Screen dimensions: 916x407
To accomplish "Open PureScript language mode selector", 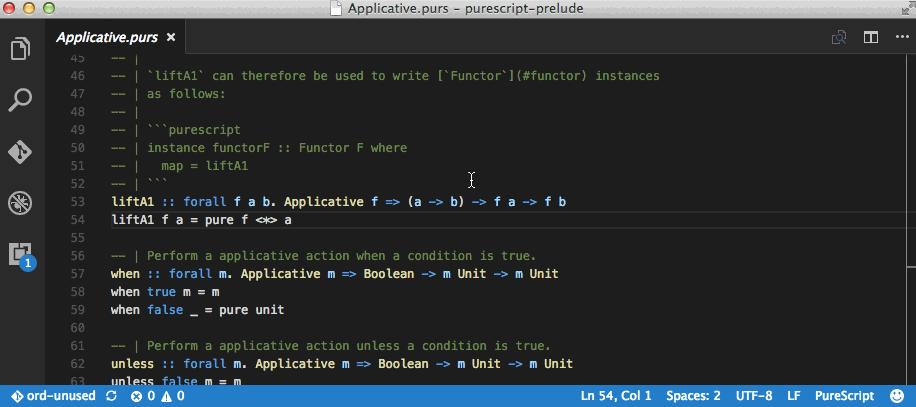I will (x=844, y=396).
